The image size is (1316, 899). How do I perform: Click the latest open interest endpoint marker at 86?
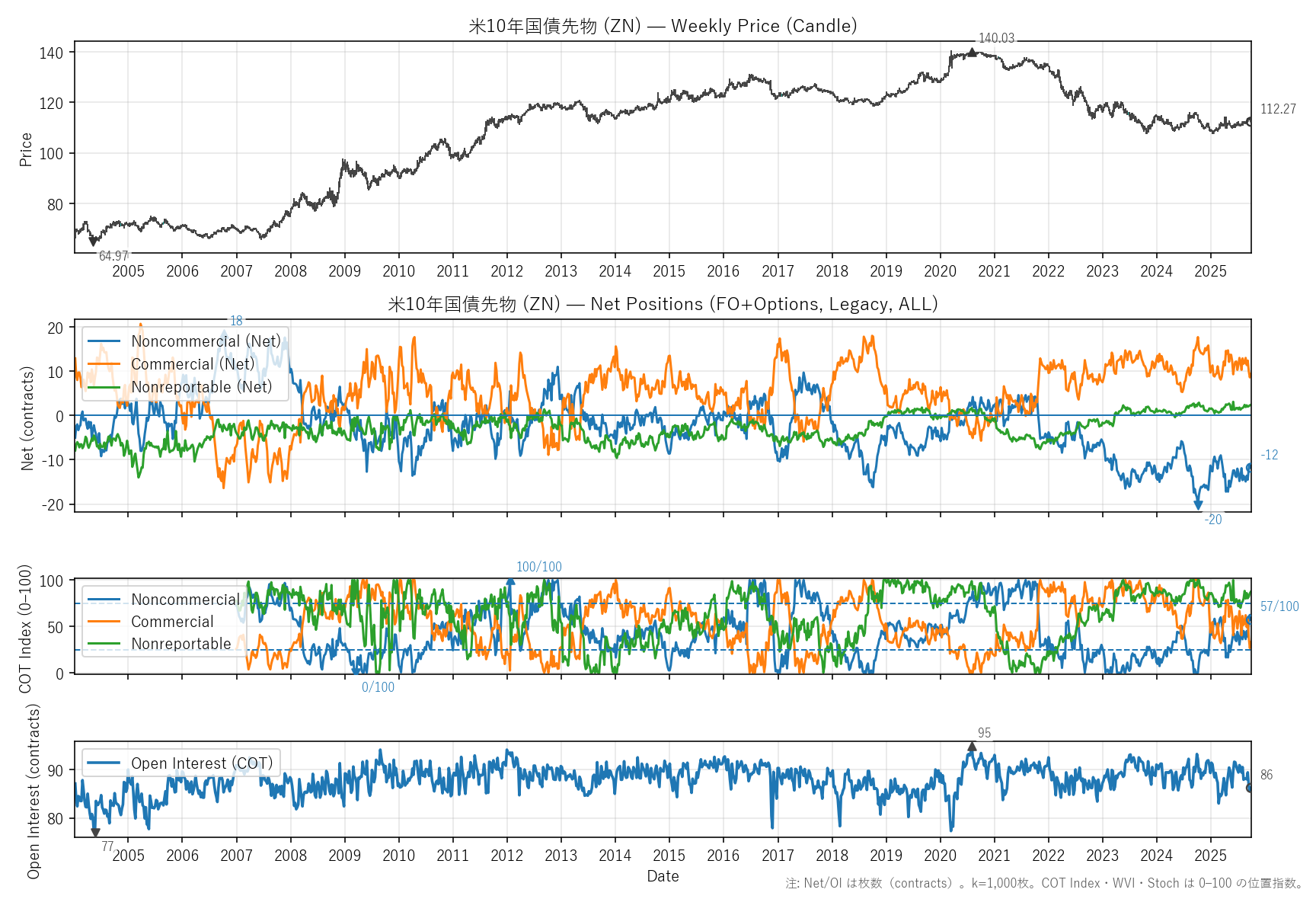tap(1250, 788)
